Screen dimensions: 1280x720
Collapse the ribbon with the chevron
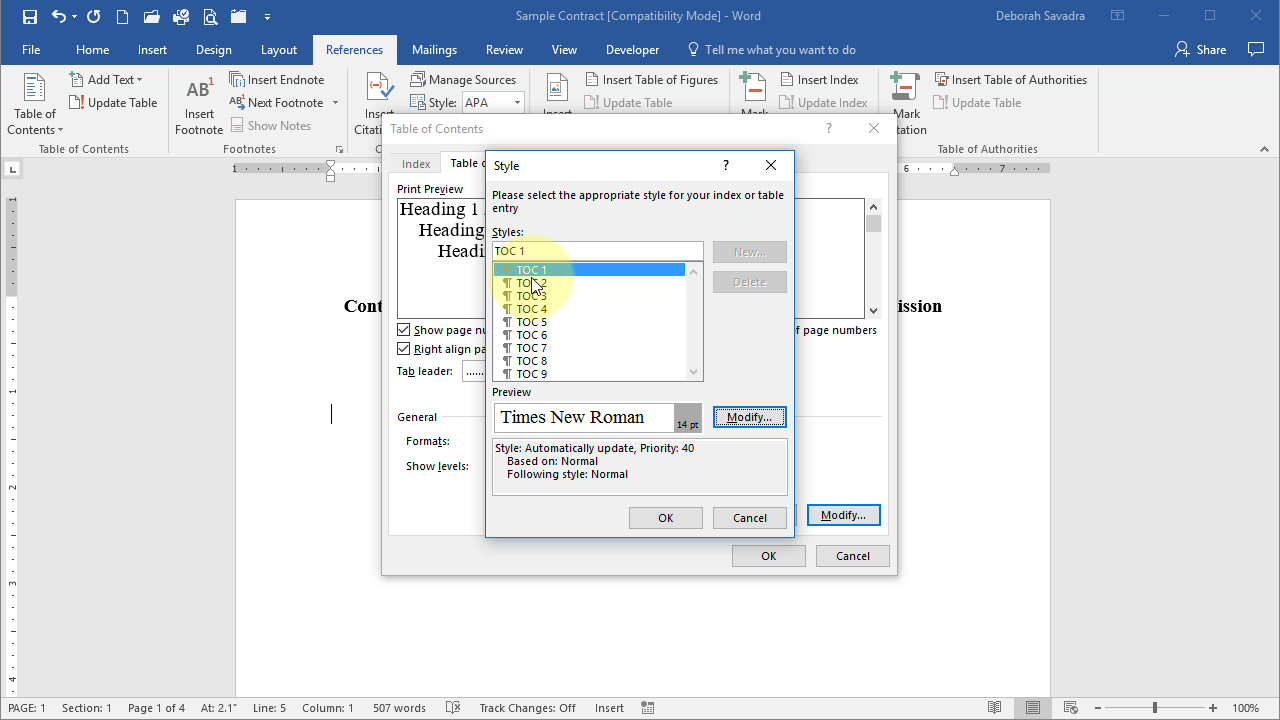pyautogui.click(x=1265, y=149)
